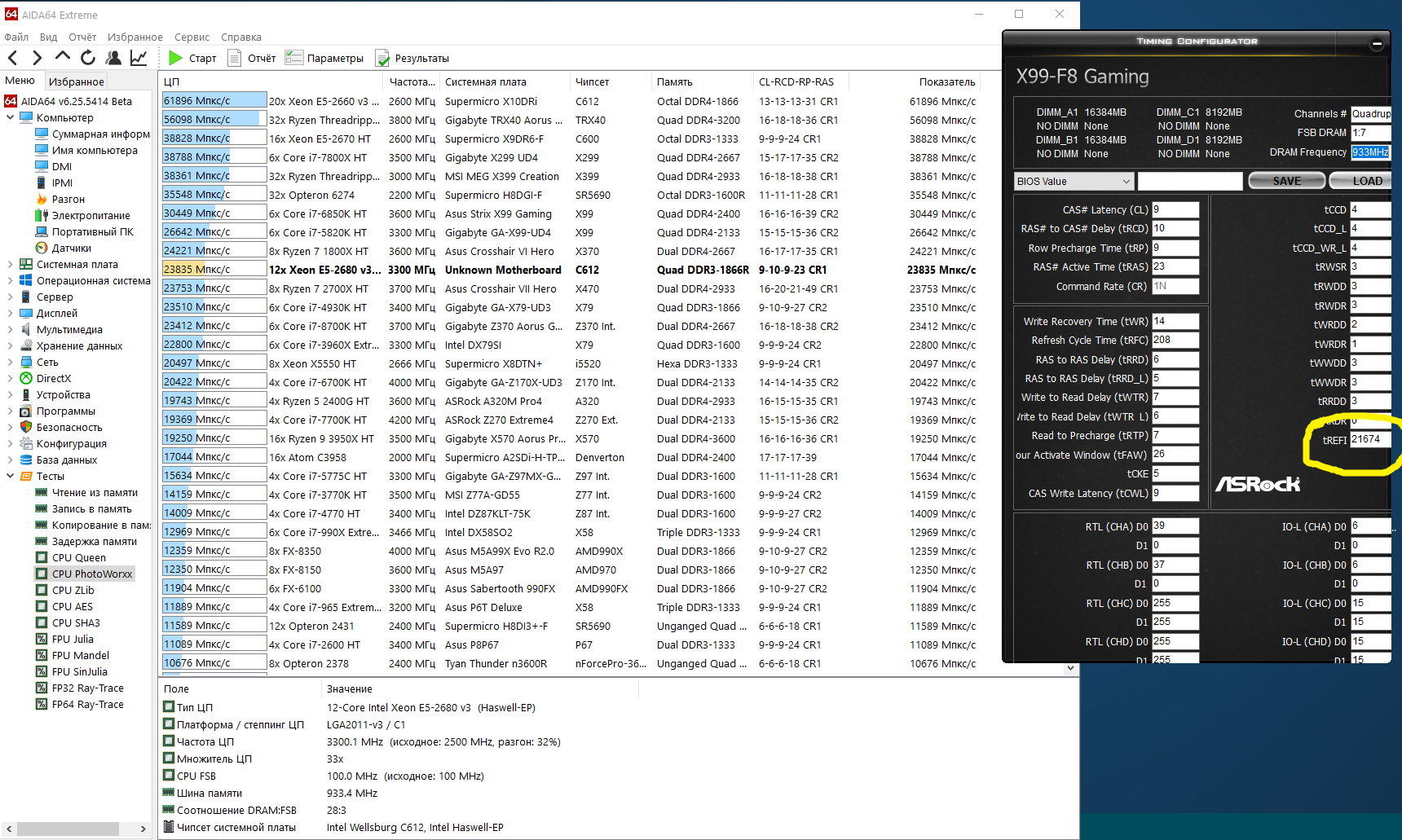1402x840 pixels.
Task: Click the tree panel scroll-right arrow
Action: tap(143, 829)
